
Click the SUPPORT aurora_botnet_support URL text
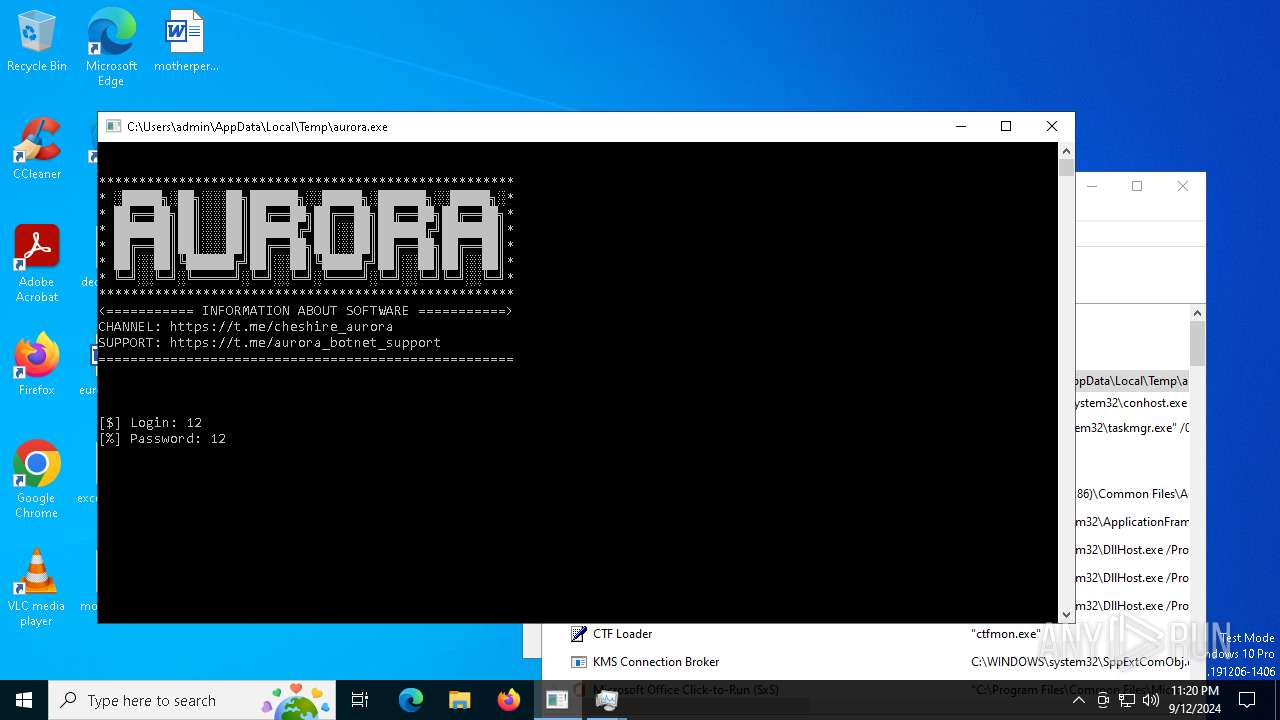305,342
